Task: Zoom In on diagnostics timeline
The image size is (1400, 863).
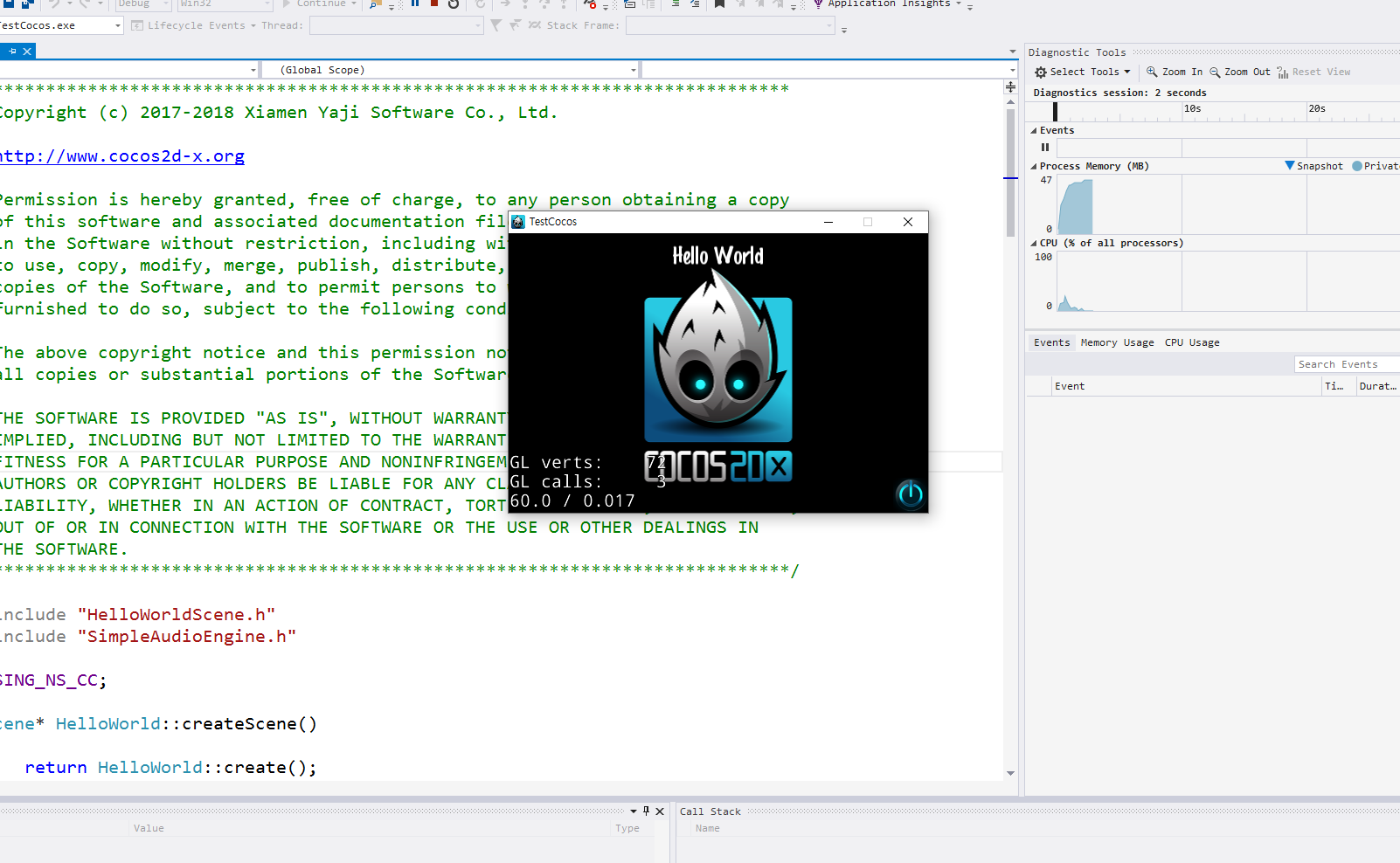Action: [x=1175, y=72]
